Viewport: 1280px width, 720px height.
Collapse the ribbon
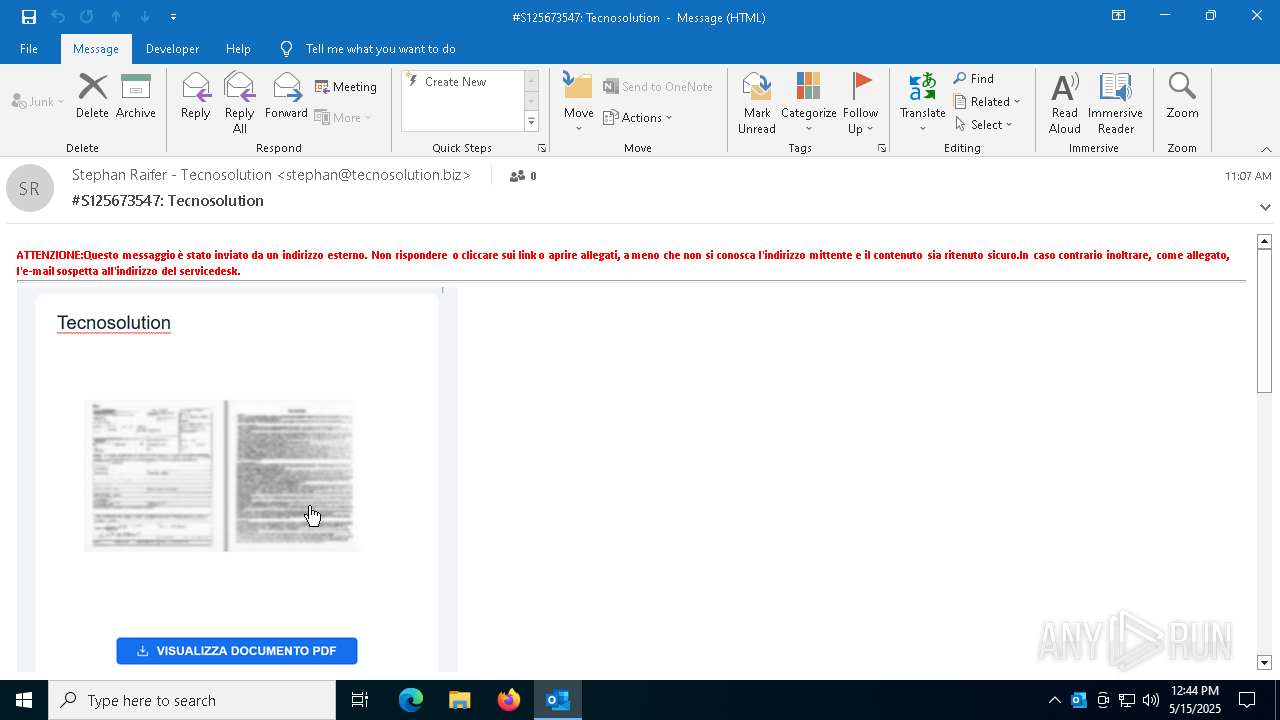1266,149
